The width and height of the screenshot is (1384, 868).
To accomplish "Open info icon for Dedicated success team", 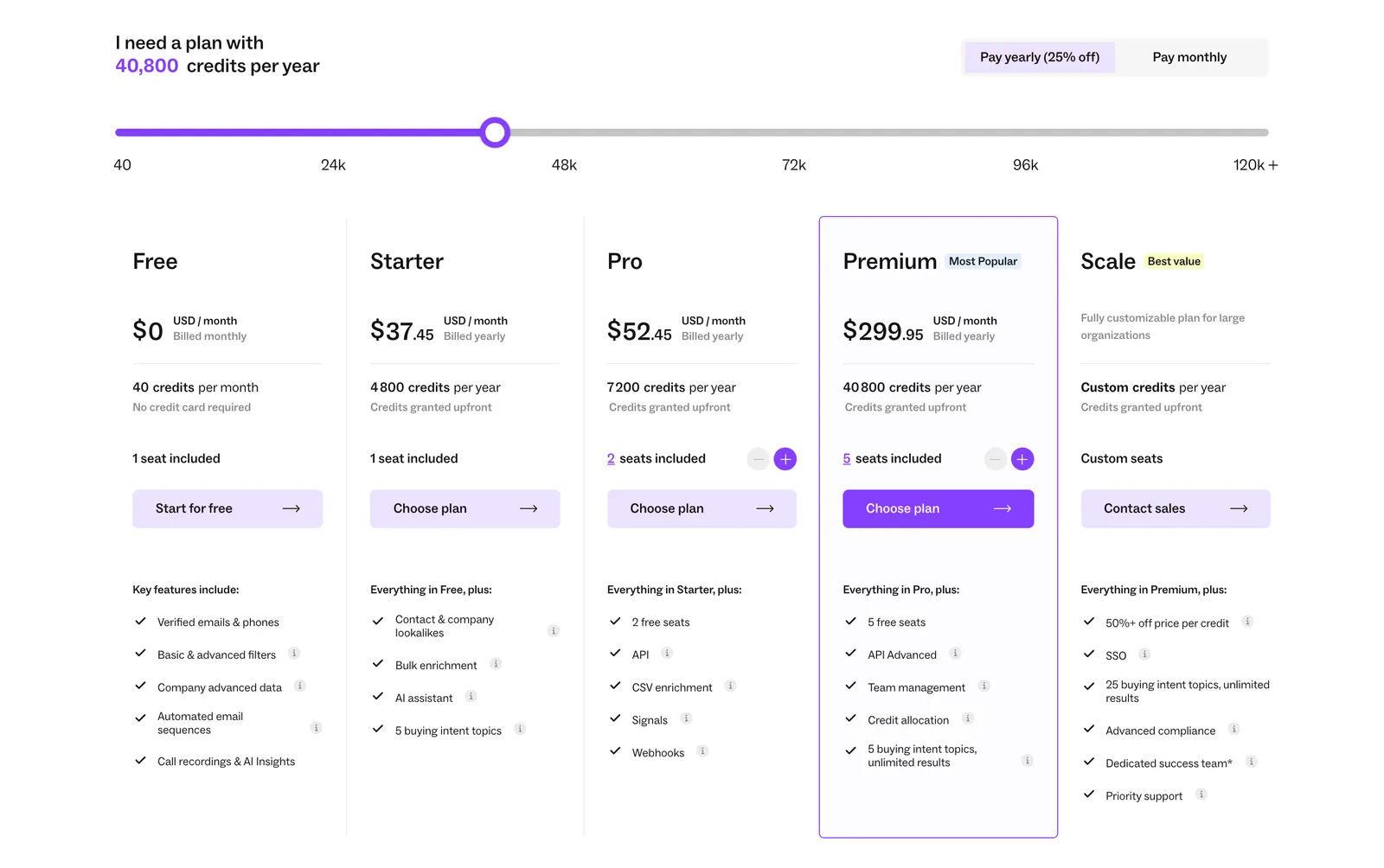I will pyautogui.click(x=1251, y=762).
